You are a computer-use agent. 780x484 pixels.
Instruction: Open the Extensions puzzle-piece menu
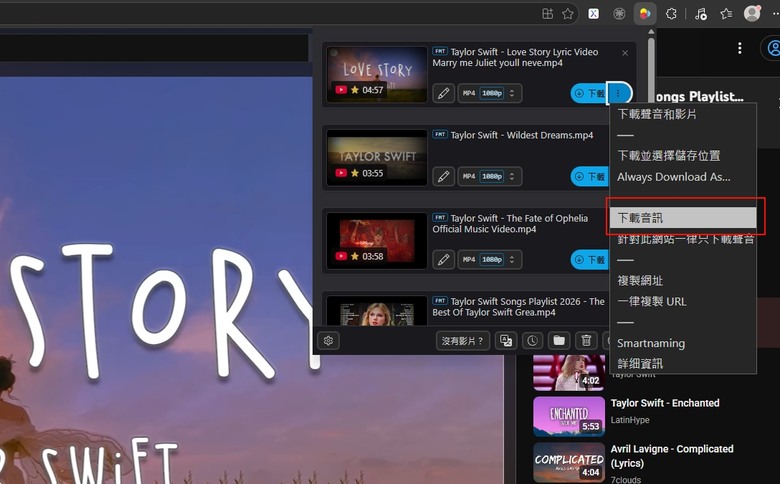[x=671, y=13]
